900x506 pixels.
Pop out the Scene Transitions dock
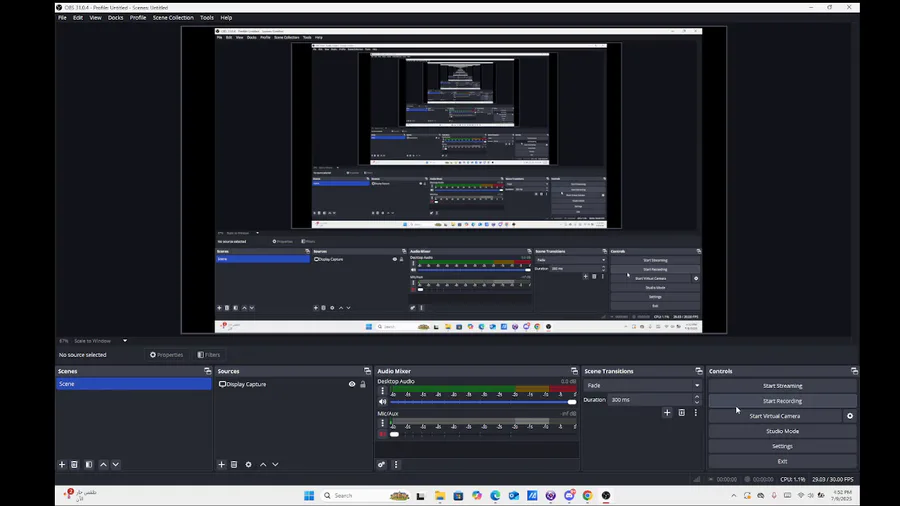point(699,371)
